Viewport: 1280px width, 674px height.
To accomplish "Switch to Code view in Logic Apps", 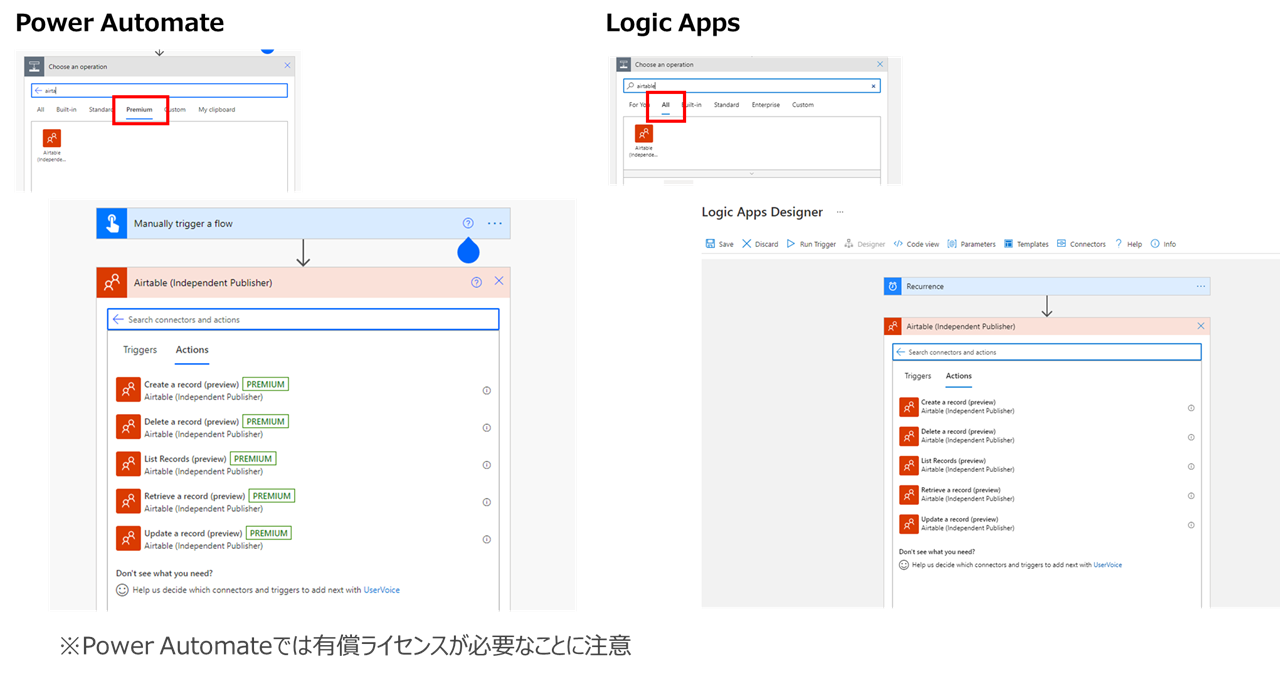I will [x=916, y=244].
